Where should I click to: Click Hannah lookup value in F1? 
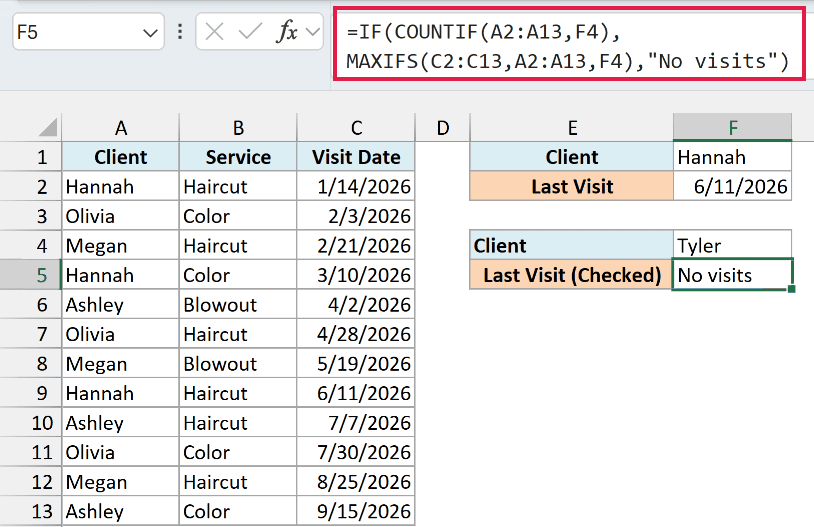click(732, 157)
